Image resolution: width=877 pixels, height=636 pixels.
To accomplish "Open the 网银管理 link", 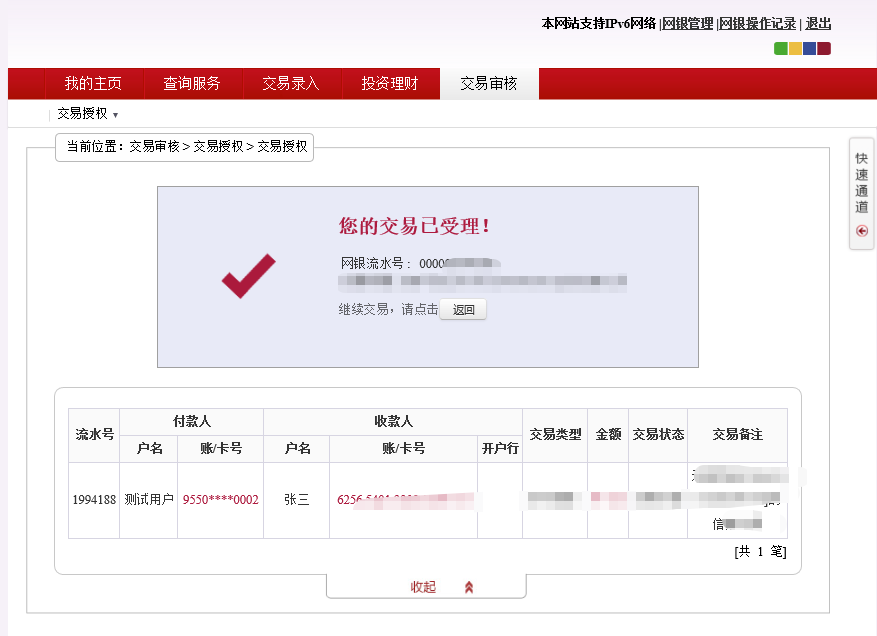I will click(688, 24).
